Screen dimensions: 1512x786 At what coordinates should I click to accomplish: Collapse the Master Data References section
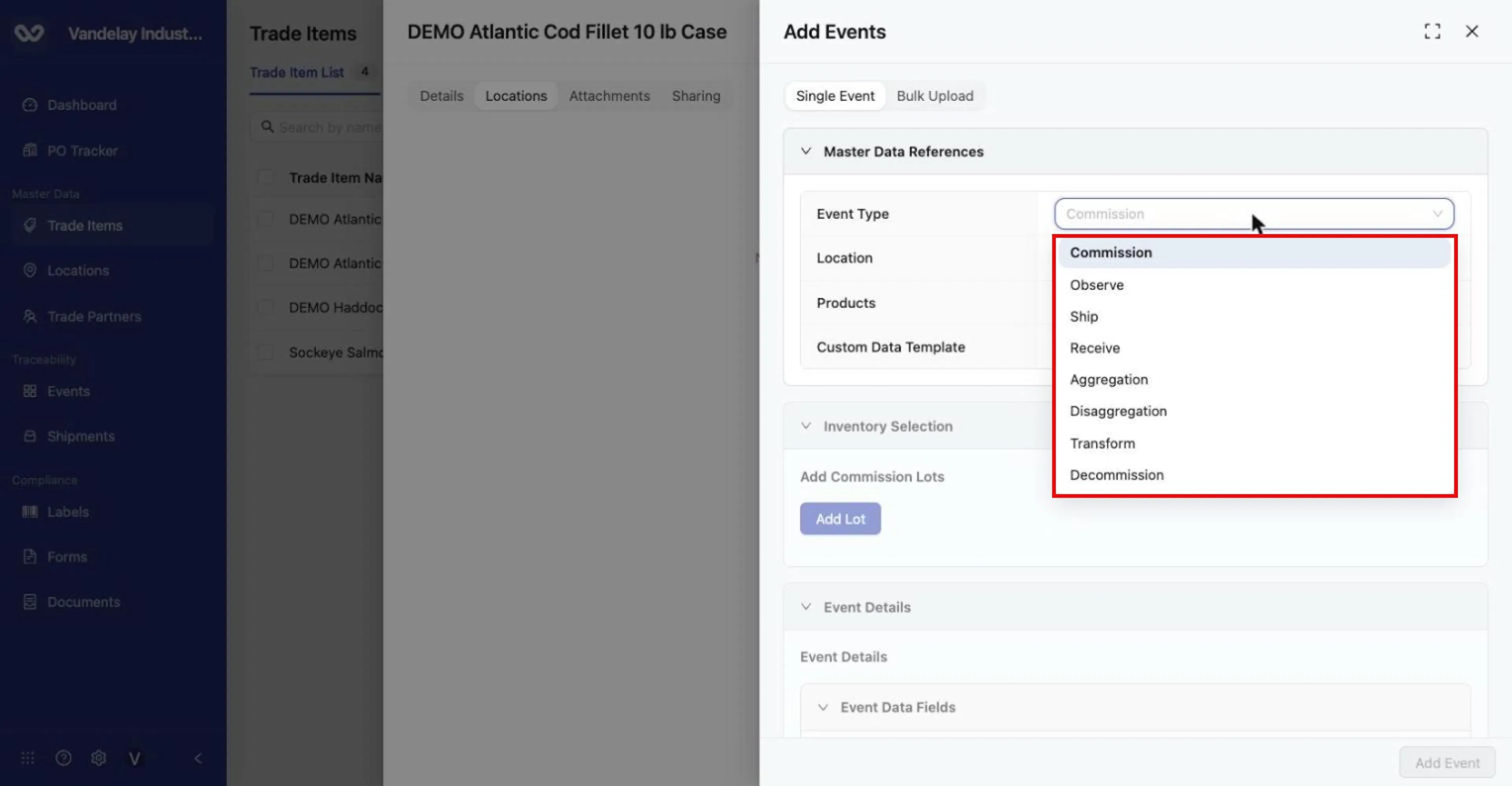pos(806,152)
